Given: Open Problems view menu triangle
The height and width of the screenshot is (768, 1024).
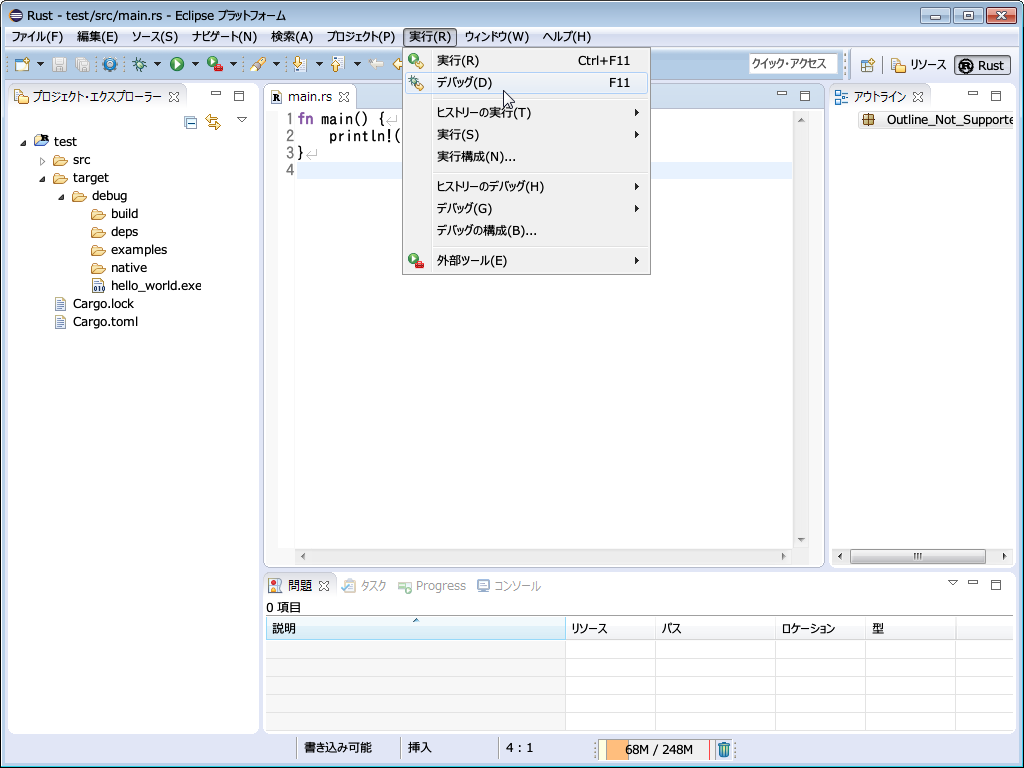Looking at the screenshot, I should tap(953, 583).
